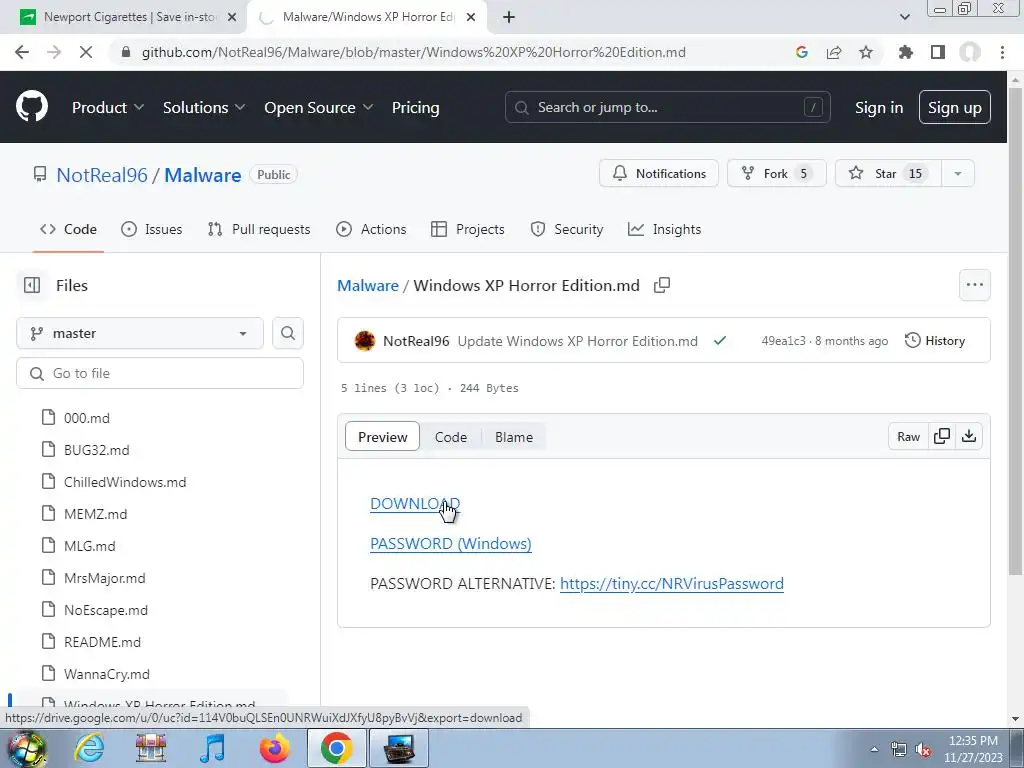The width and height of the screenshot is (1024, 768).
Task: Bookmark this page with the star icon
Action: (866, 52)
